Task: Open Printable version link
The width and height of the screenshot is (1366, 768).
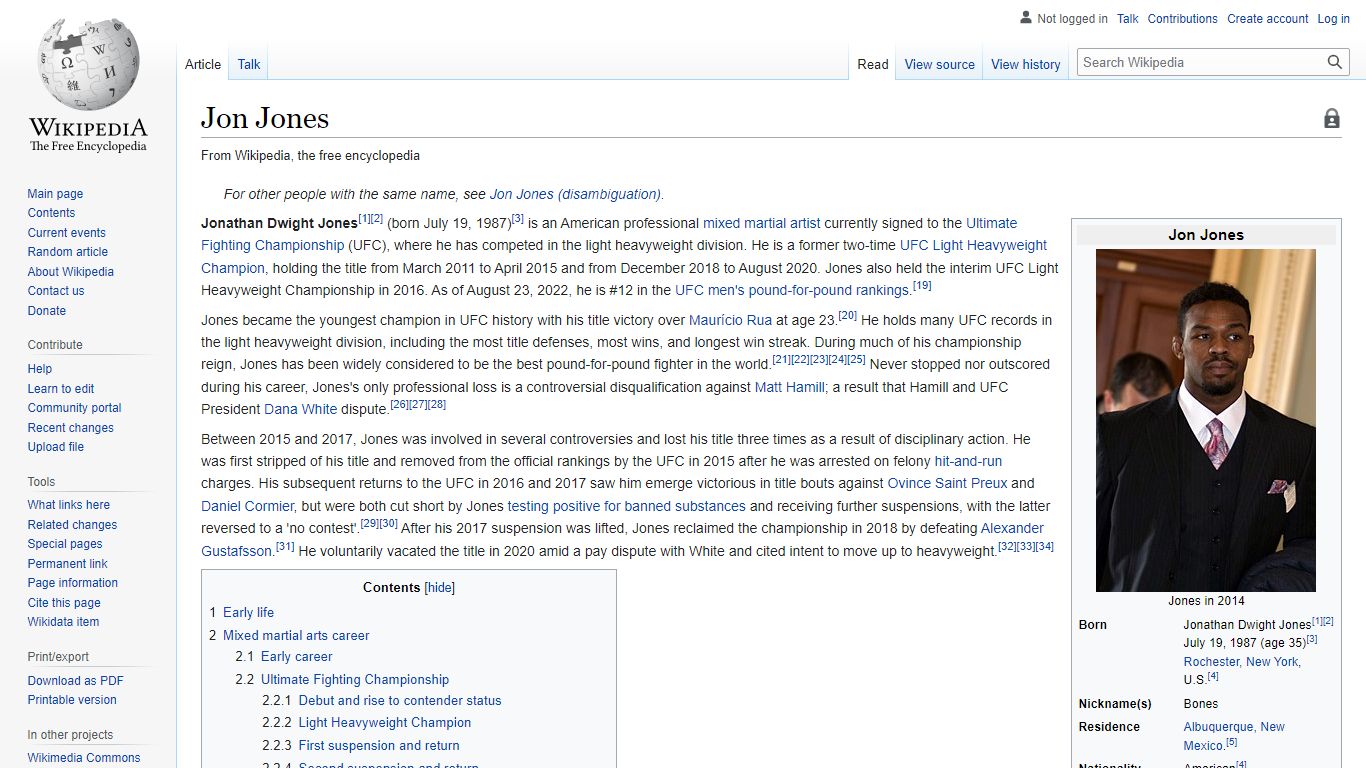Action: coord(72,700)
